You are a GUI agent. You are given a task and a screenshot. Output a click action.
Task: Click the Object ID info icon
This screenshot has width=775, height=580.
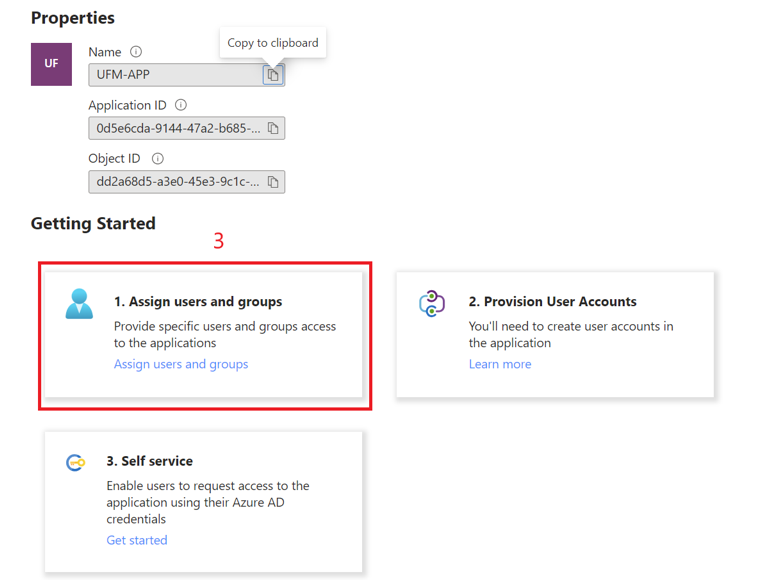[x=157, y=158]
